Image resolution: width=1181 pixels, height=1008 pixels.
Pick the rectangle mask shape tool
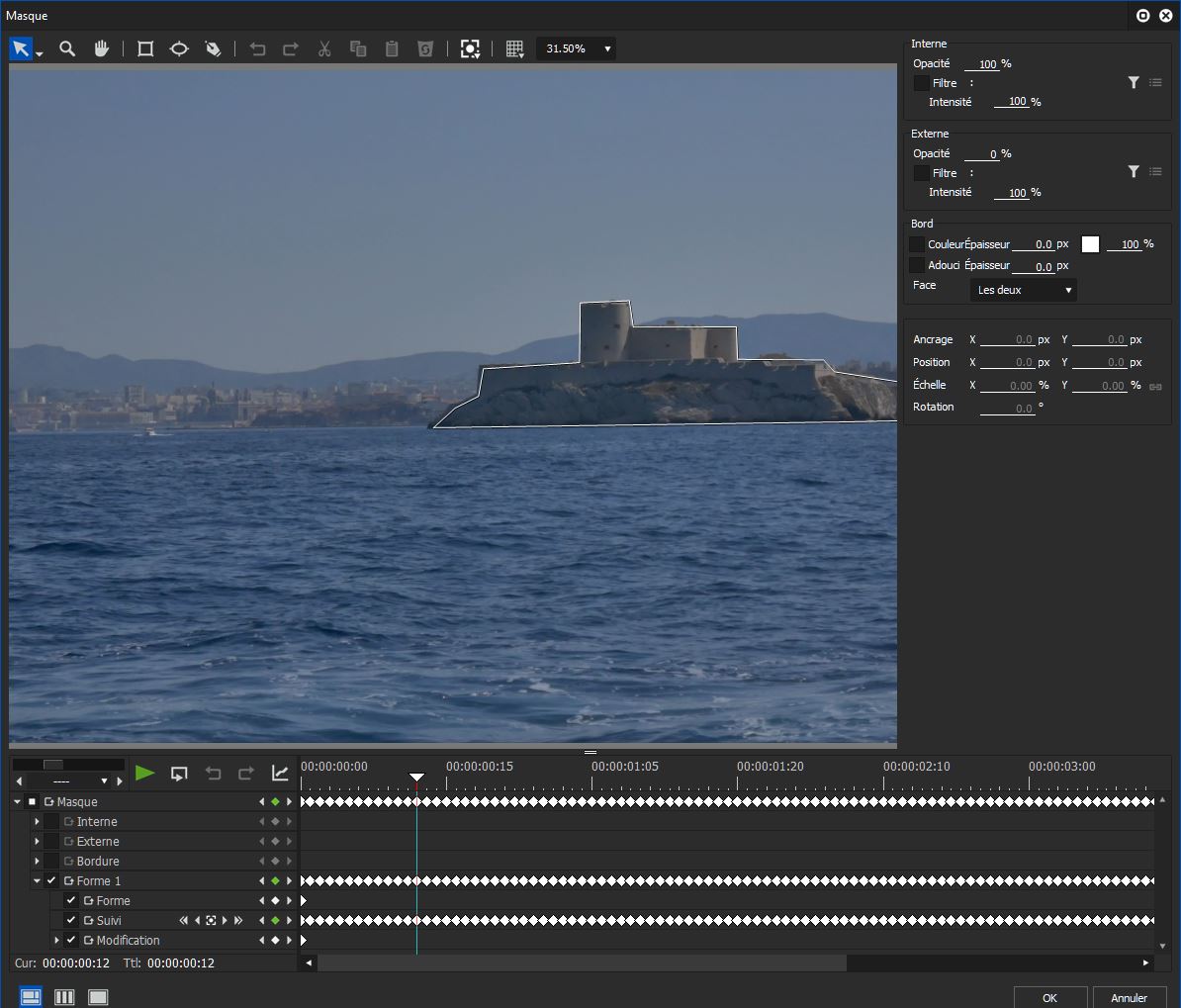click(145, 48)
